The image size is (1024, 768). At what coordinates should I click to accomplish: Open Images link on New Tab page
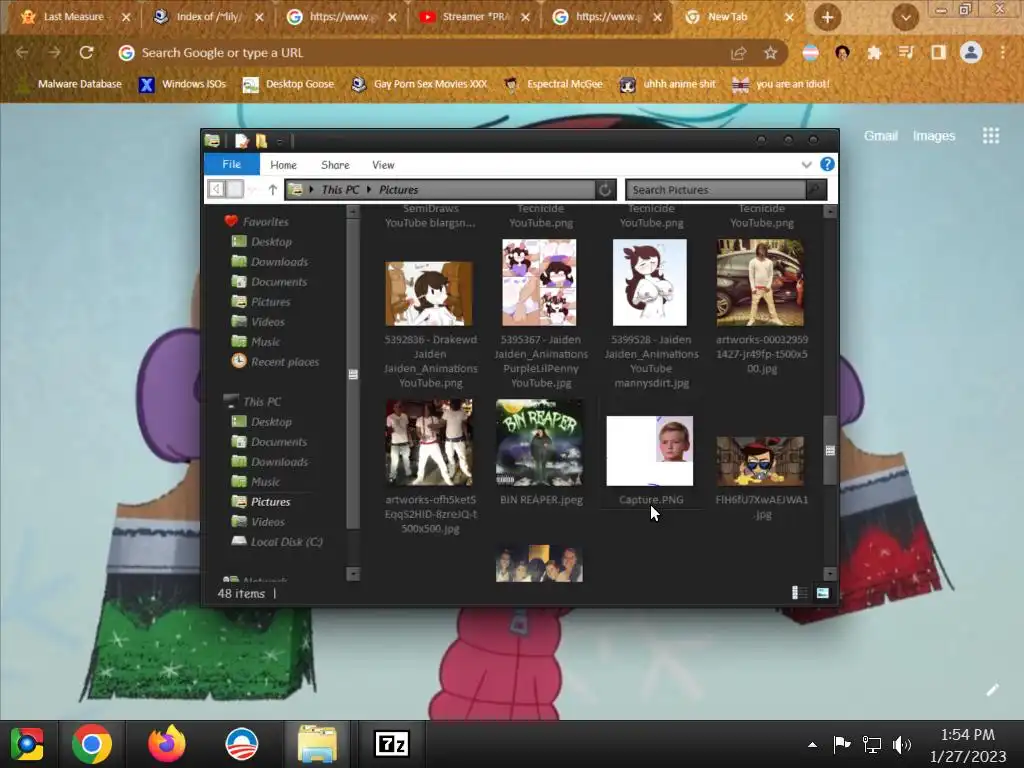[x=934, y=136]
